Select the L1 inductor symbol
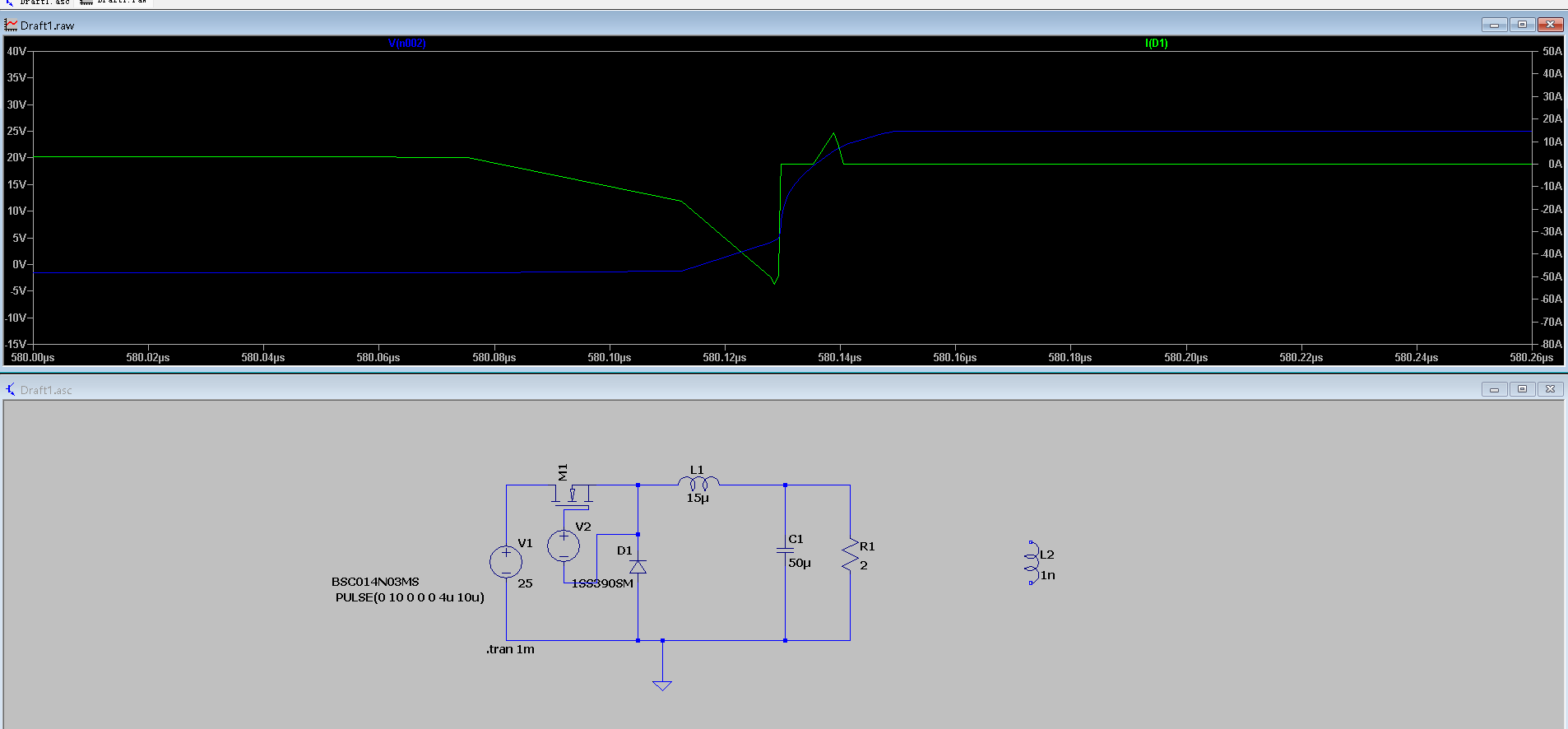Image resolution: width=1568 pixels, height=729 pixels. click(x=698, y=484)
